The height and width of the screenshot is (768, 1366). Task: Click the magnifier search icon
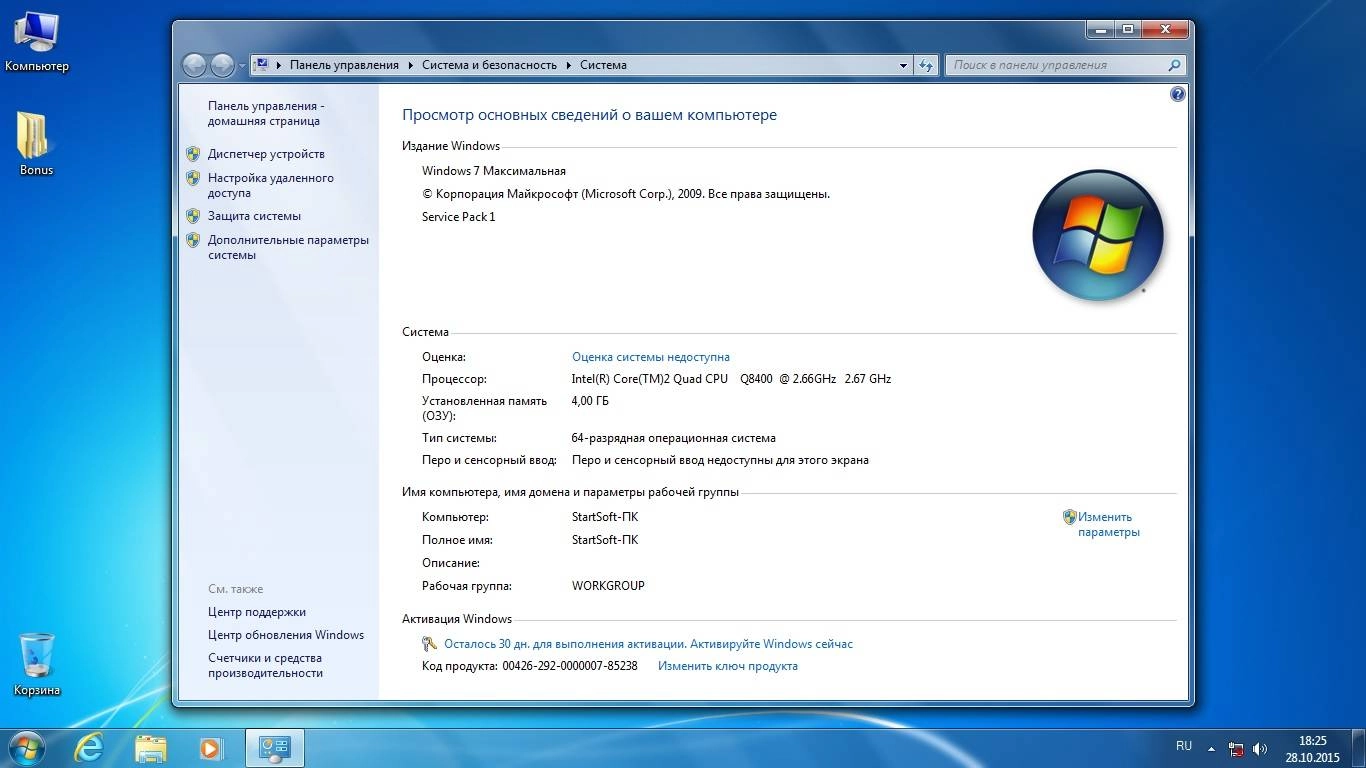pyautogui.click(x=1175, y=65)
